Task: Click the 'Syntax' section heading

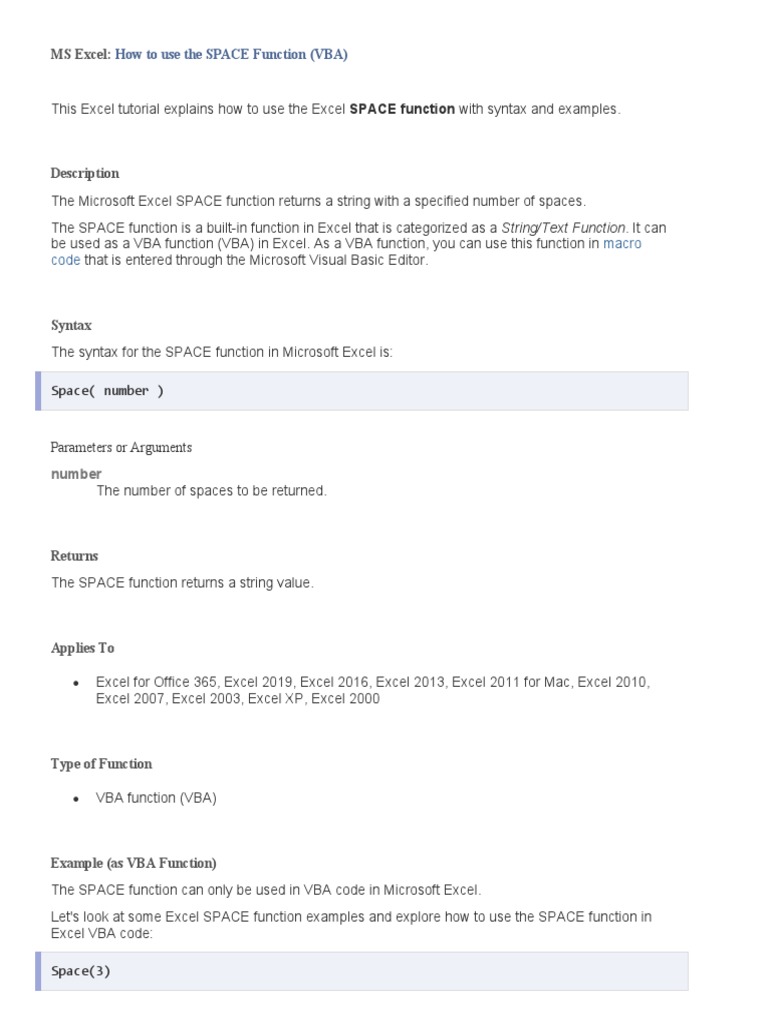Action: (71, 325)
